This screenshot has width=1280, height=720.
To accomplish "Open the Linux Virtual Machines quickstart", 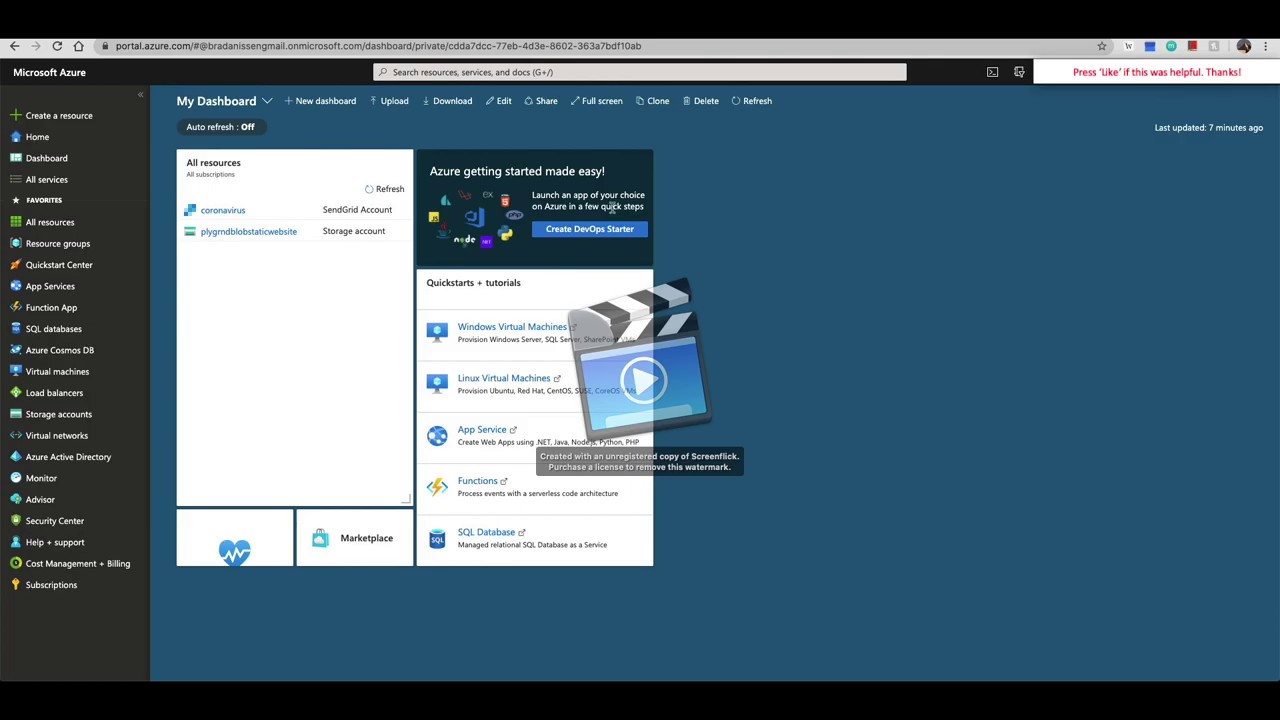I will tap(504, 378).
